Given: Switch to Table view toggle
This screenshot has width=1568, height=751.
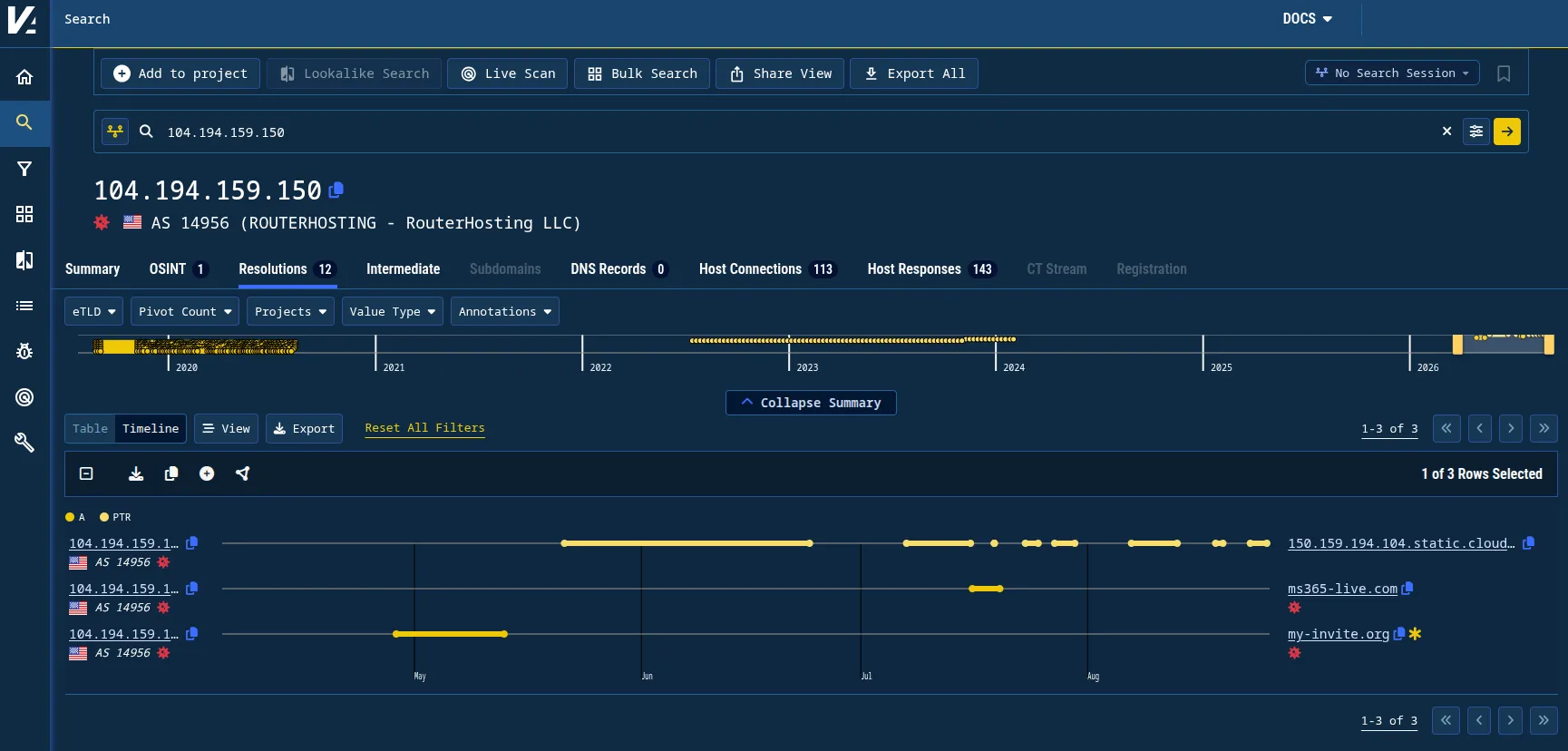Looking at the screenshot, I should pos(90,428).
